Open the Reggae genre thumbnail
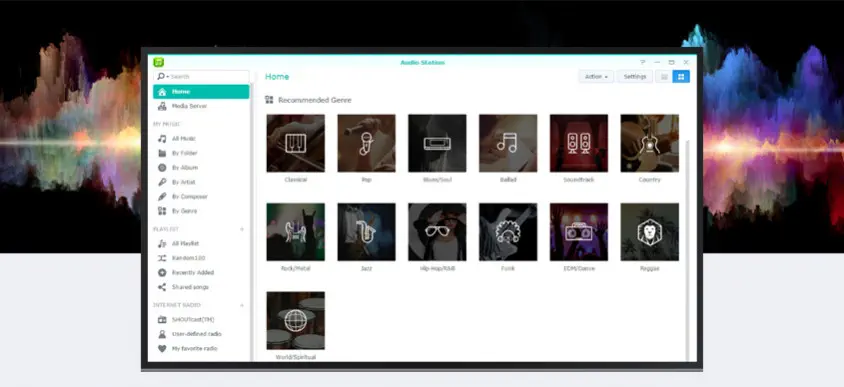Viewport: 844px width, 387px height. (x=650, y=232)
